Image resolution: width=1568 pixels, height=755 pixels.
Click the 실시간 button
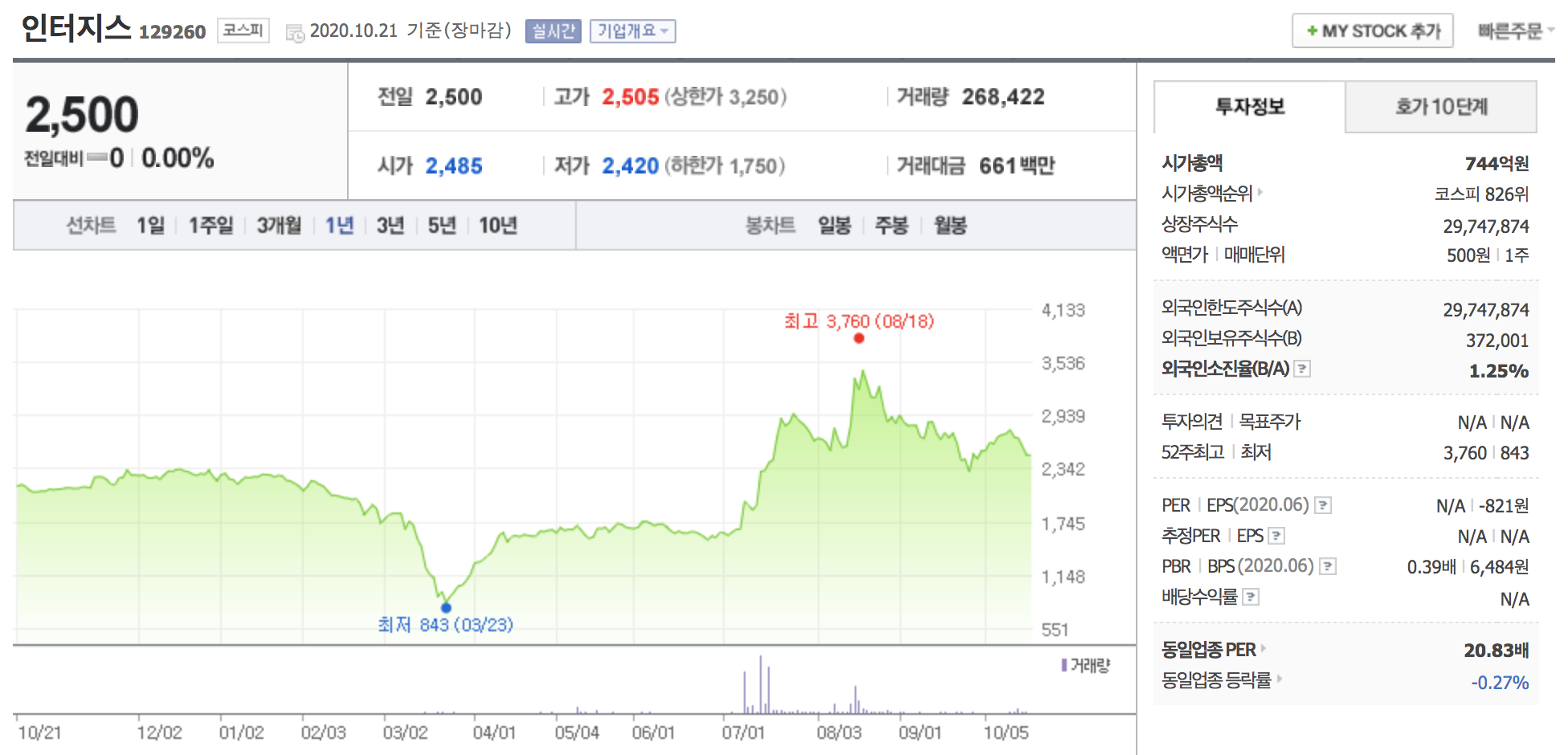coord(553,31)
